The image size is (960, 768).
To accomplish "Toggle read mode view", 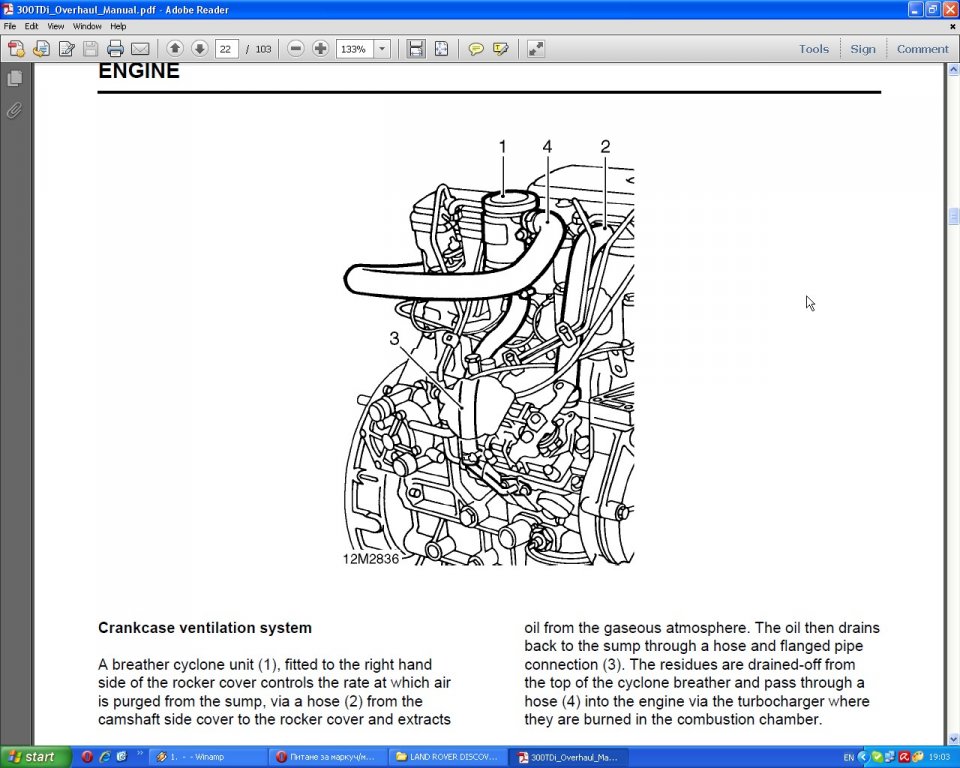I will [x=536, y=49].
